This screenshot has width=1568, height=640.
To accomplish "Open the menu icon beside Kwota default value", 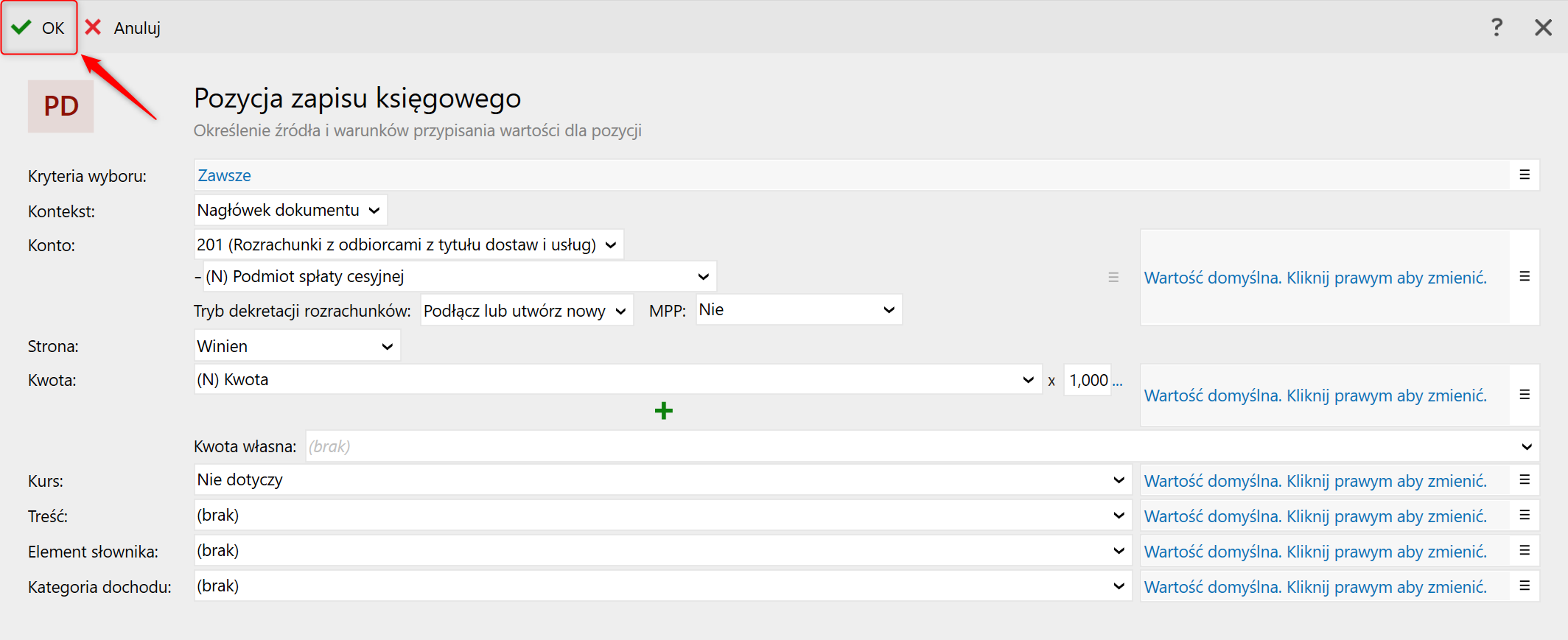I will (x=1525, y=395).
